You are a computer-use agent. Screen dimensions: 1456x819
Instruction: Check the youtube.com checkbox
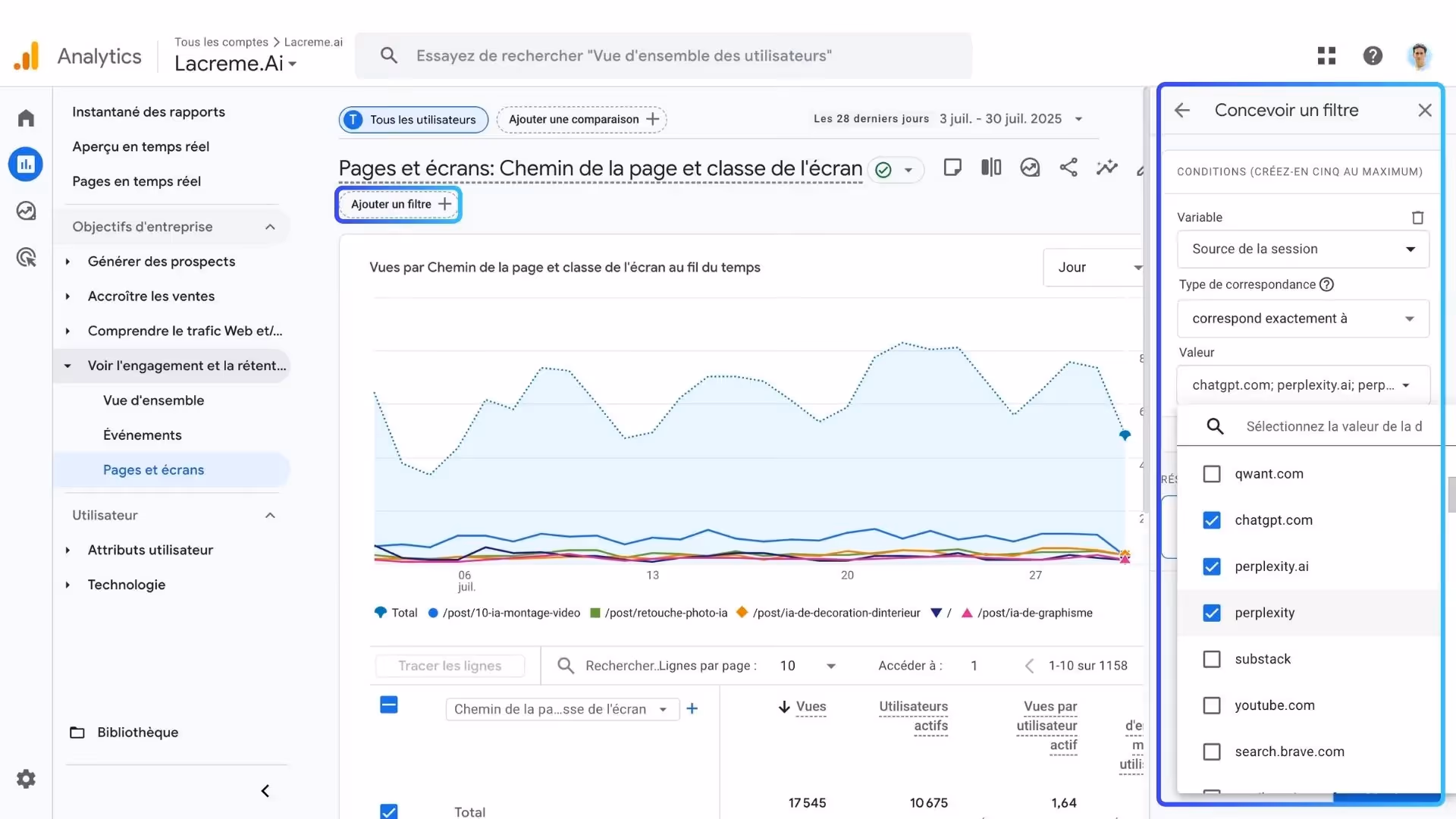(1212, 705)
